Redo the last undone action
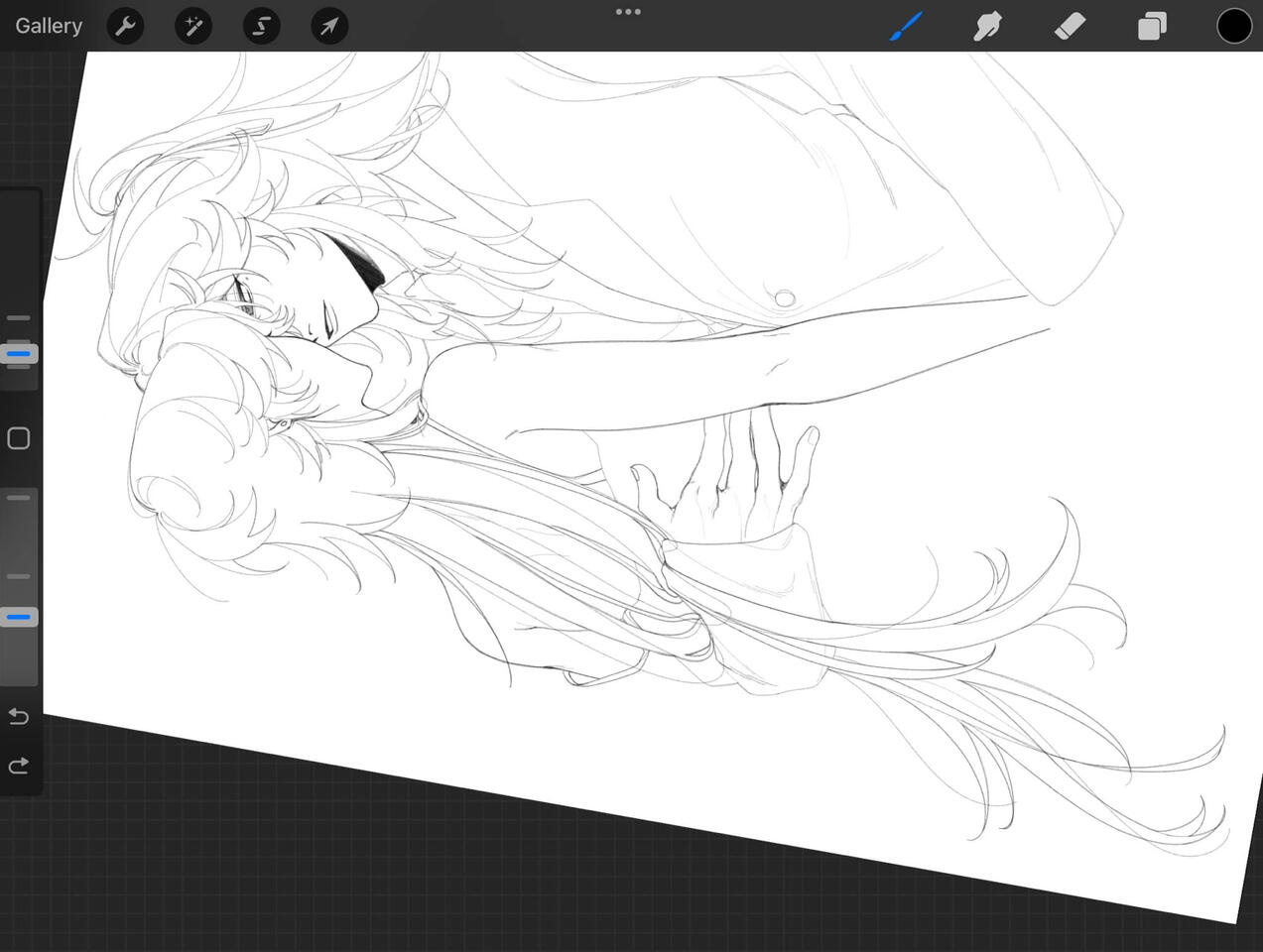Screen dimensions: 1263x952 pos(19,766)
